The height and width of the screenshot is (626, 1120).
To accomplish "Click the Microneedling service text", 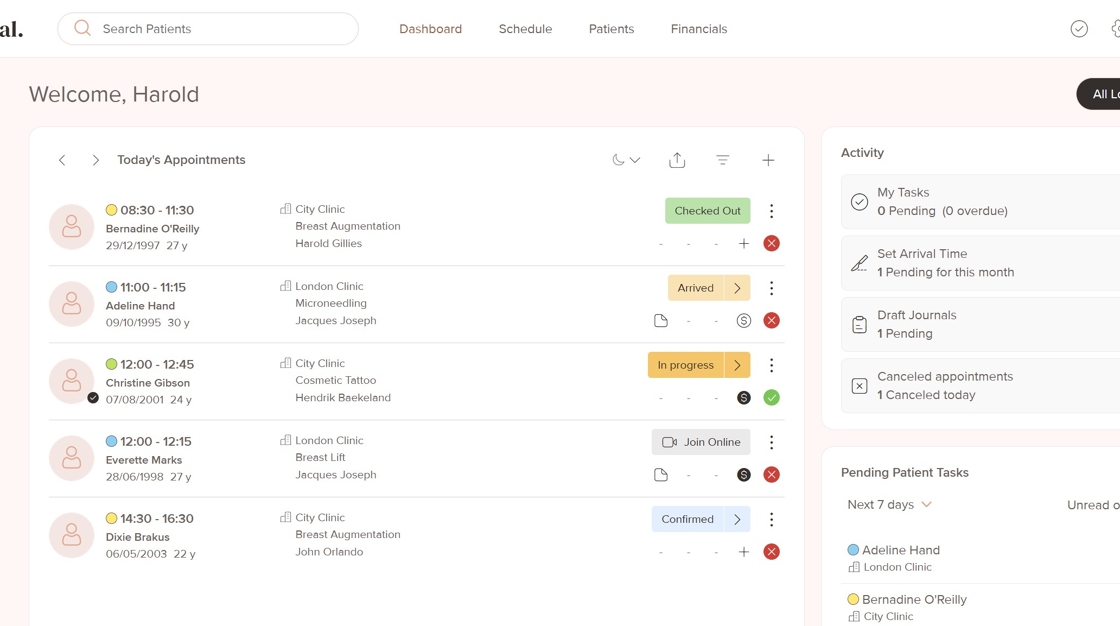I will point(331,303).
